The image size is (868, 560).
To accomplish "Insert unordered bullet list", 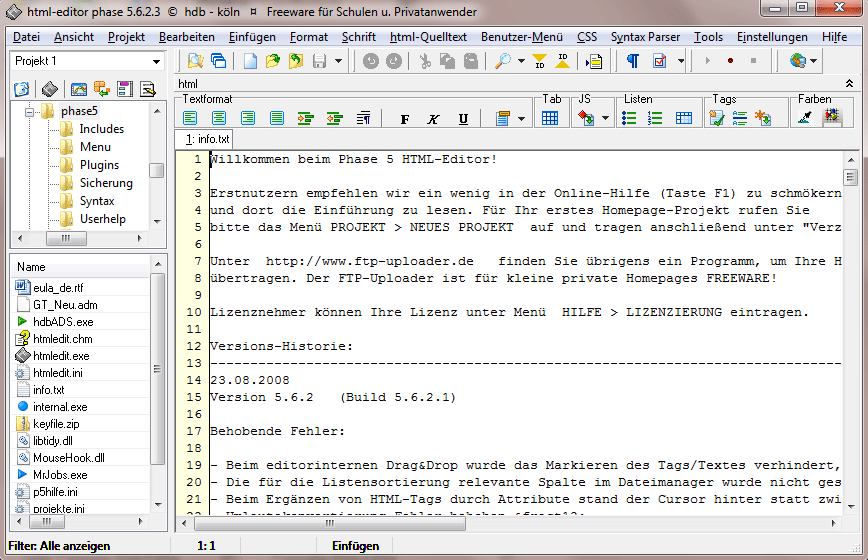I will (x=629, y=118).
